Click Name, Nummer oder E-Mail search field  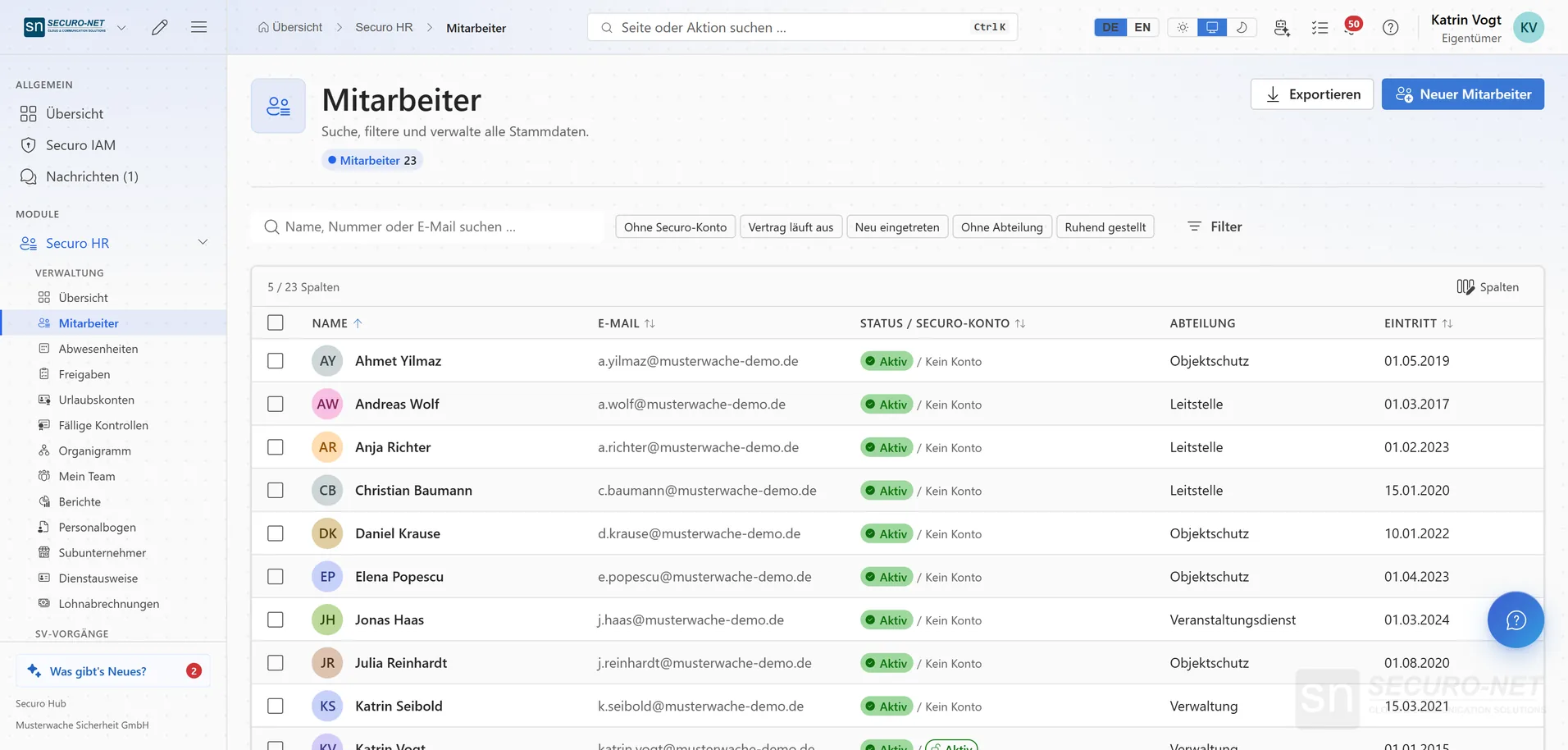coord(427,226)
